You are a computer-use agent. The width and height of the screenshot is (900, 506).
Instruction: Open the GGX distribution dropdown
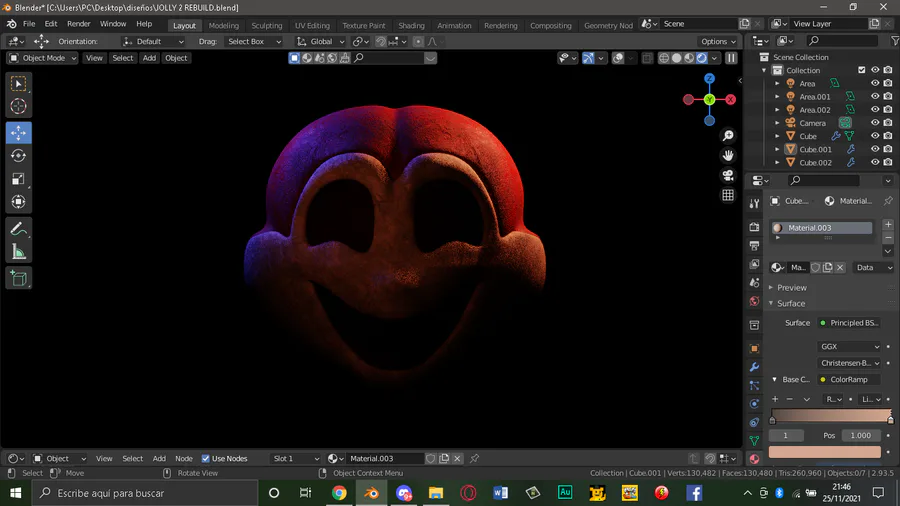click(x=849, y=347)
